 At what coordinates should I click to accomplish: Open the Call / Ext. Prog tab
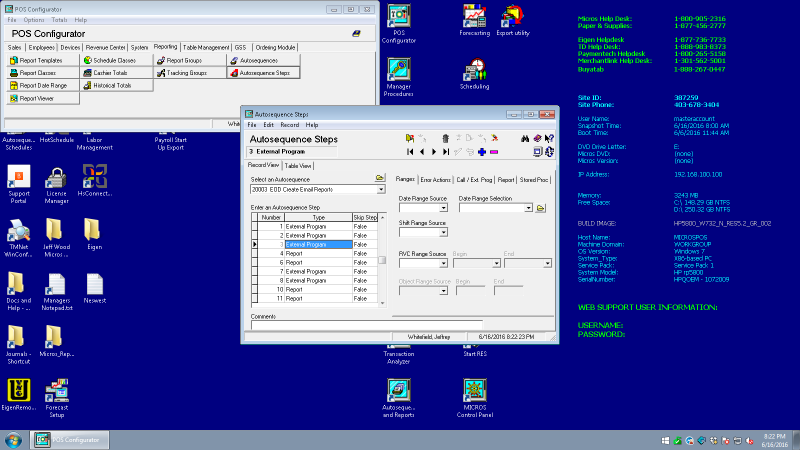tap(474, 180)
